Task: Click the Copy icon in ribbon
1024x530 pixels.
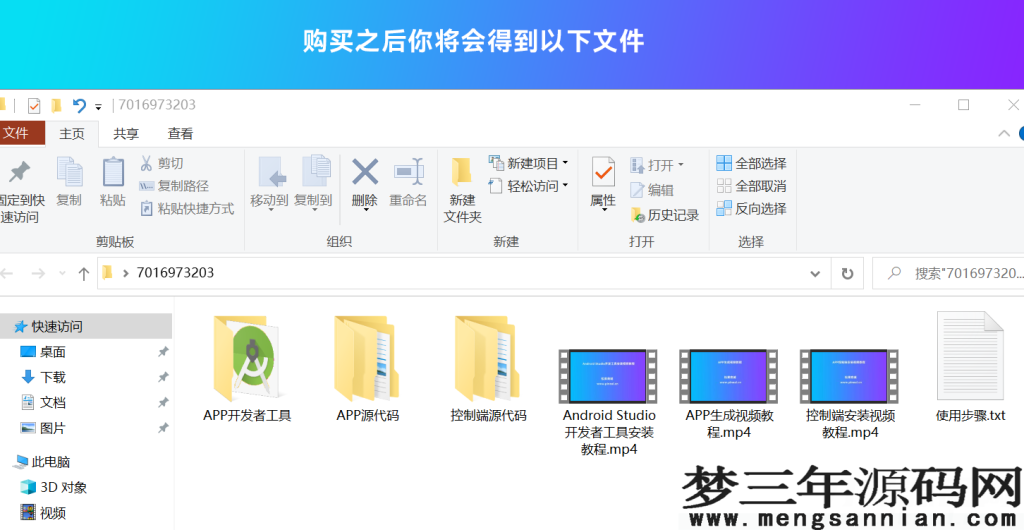Action: click(69, 174)
